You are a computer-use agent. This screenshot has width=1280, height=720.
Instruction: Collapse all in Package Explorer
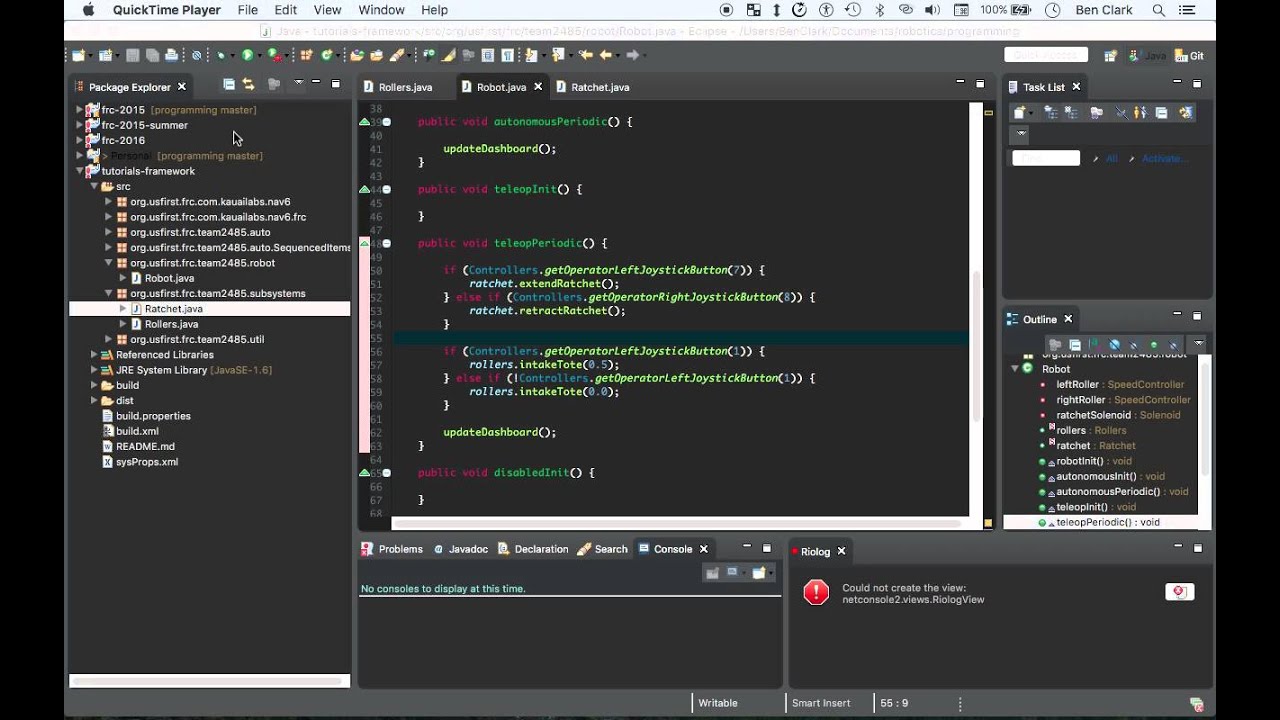click(229, 84)
